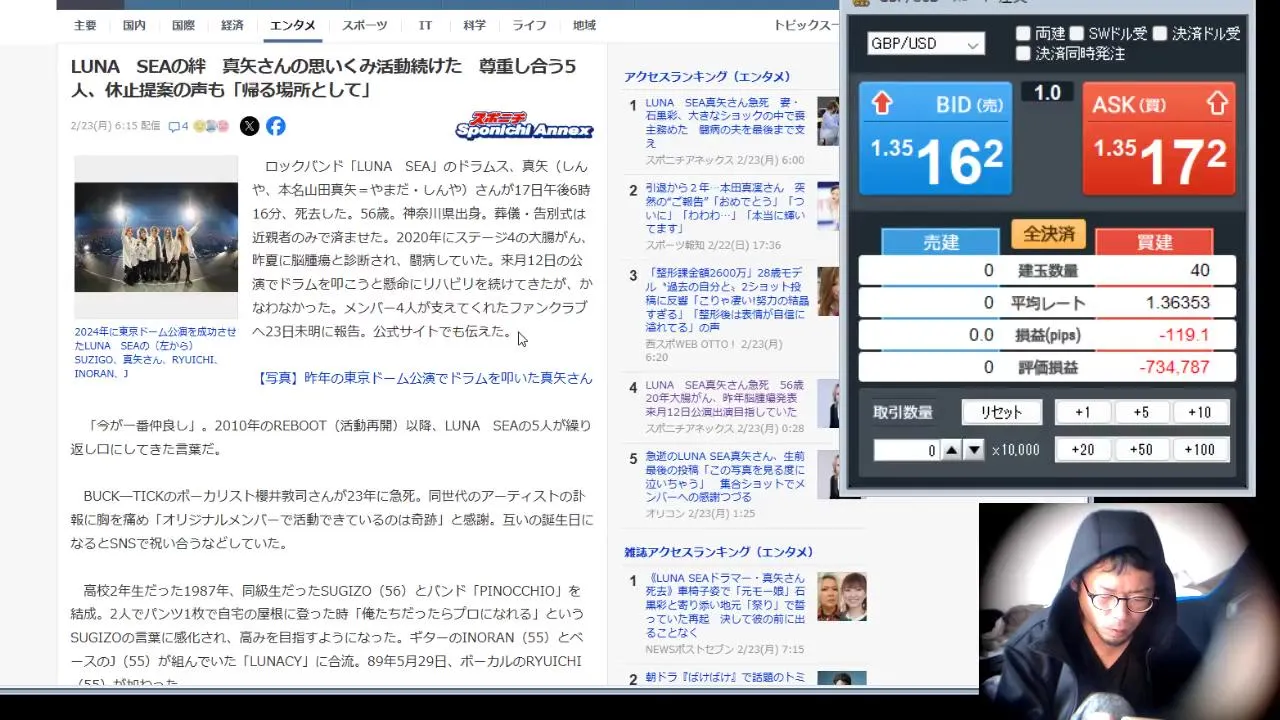The height and width of the screenshot is (720, 1280).
Task: Add +100 to trade quantity
Action: (x=1200, y=450)
